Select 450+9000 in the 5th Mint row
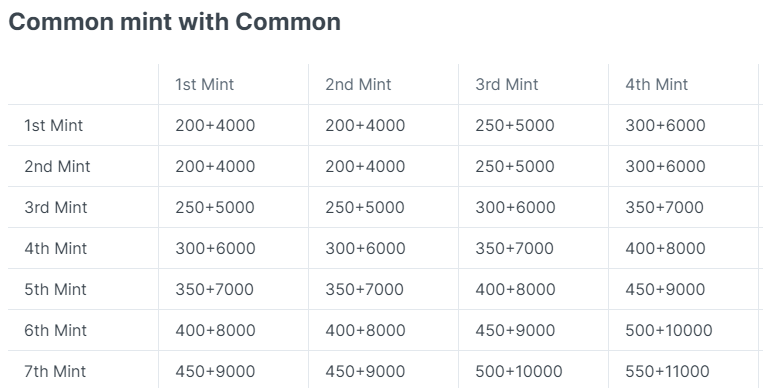Screen dimensions: 763x388 665,289
